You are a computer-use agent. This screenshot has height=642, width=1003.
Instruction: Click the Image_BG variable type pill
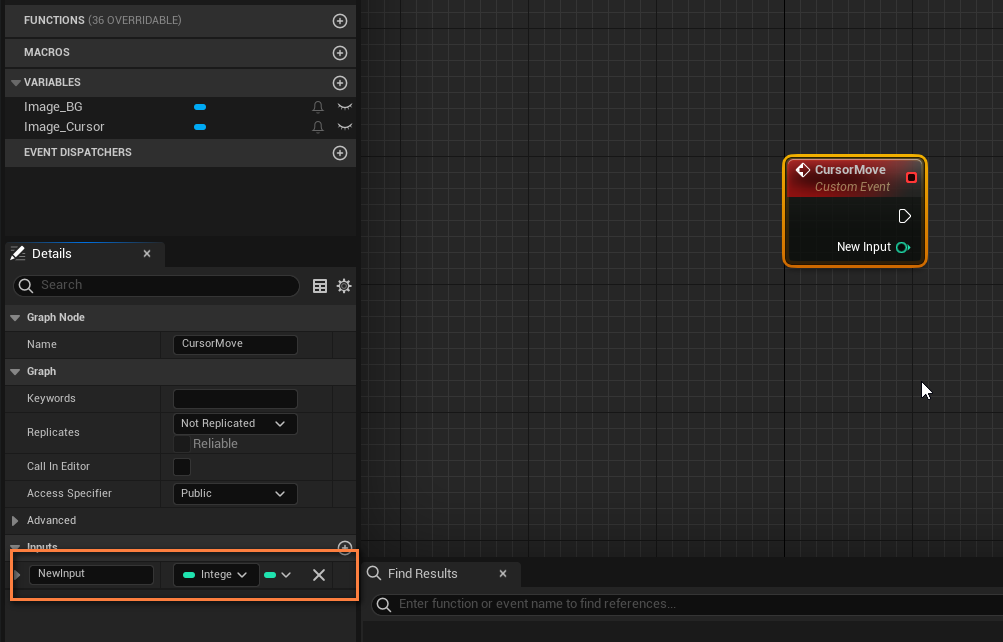[x=200, y=107]
